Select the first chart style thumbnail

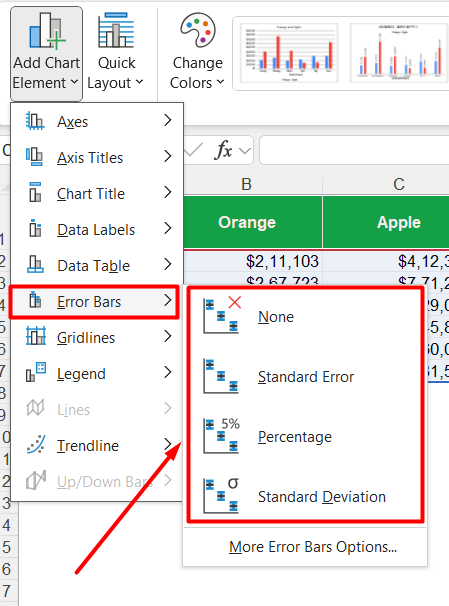[289, 53]
